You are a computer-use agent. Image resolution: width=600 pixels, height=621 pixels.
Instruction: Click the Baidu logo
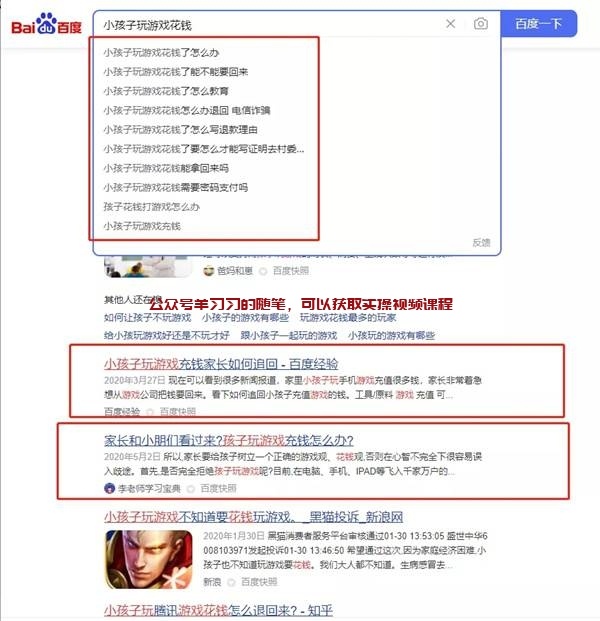coord(46,25)
